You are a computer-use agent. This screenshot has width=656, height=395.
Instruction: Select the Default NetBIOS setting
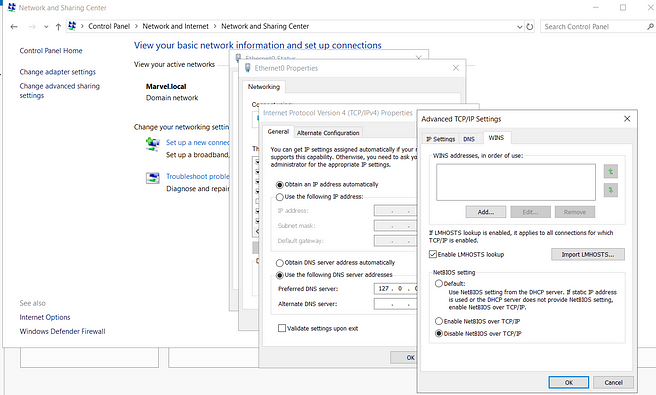point(439,283)
